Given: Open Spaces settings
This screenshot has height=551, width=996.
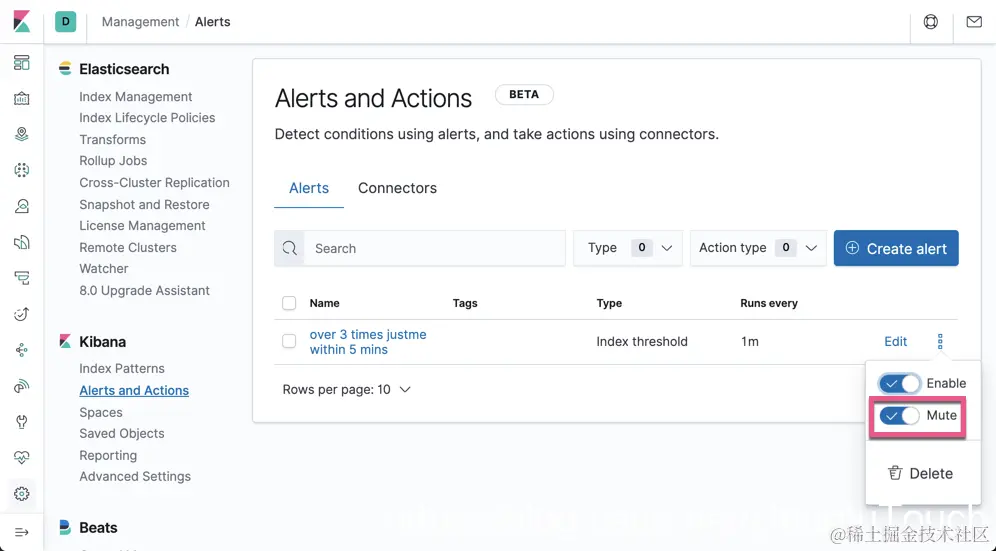Looking at the screenshot, I should [x=101, y=412].
